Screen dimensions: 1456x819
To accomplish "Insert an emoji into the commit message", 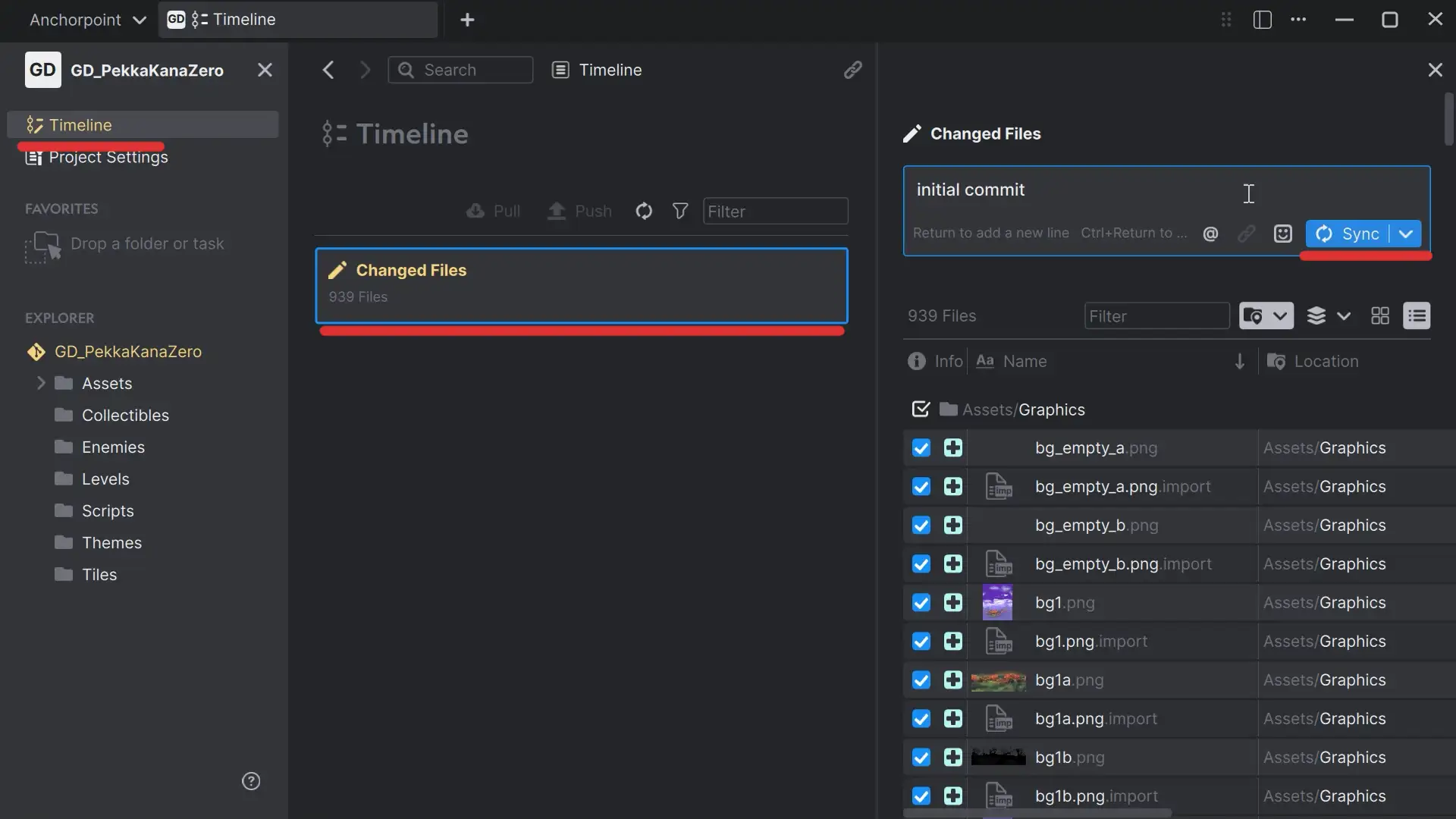I will [1282, 233].
